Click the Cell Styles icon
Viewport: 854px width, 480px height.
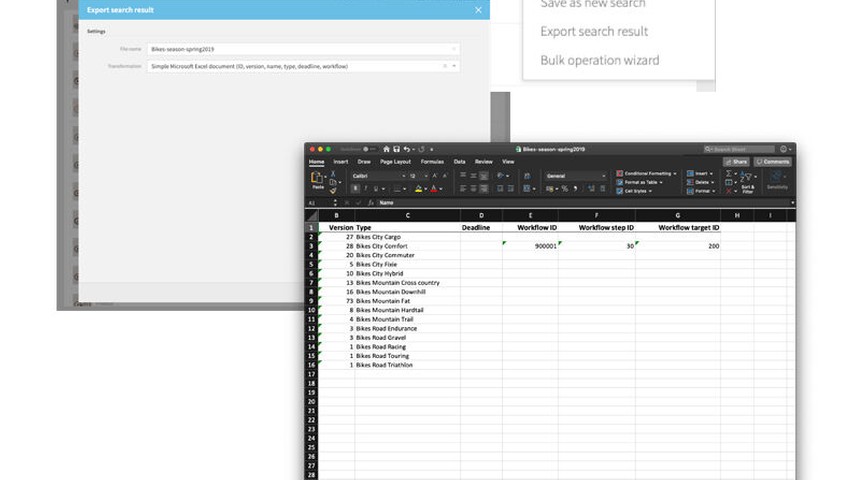[620, 191]
